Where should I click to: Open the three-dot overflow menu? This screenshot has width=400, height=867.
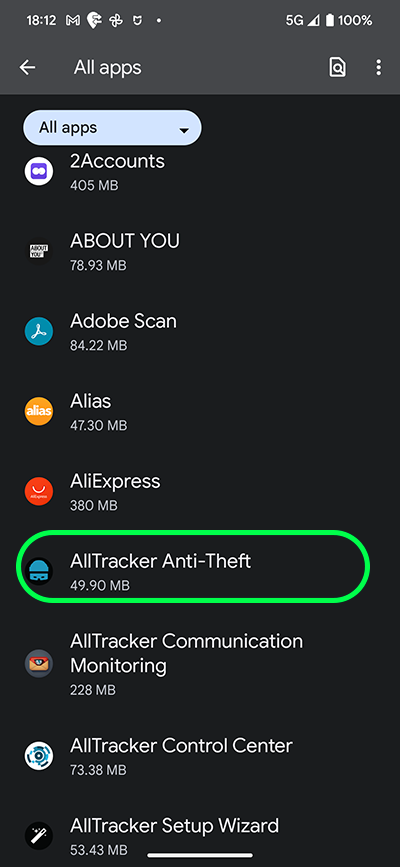(x=378, y=67)
